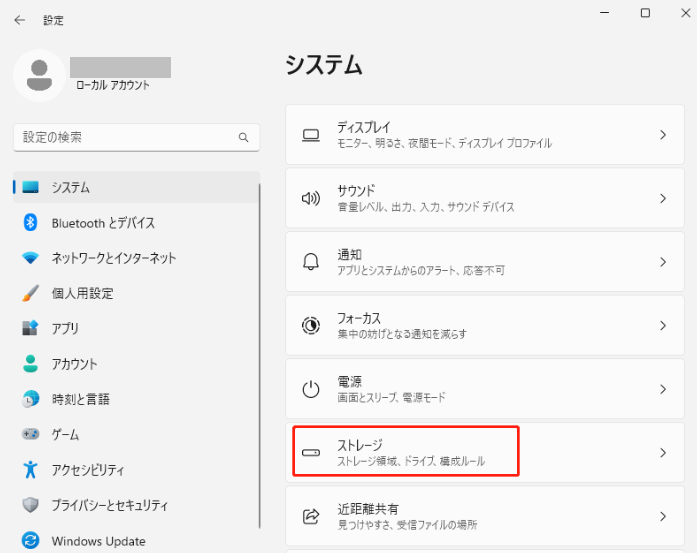This screenshot has width=697, height=553.
Task: Click the Bluetooth icon in the sidebar
Action: tap(30, 223)
